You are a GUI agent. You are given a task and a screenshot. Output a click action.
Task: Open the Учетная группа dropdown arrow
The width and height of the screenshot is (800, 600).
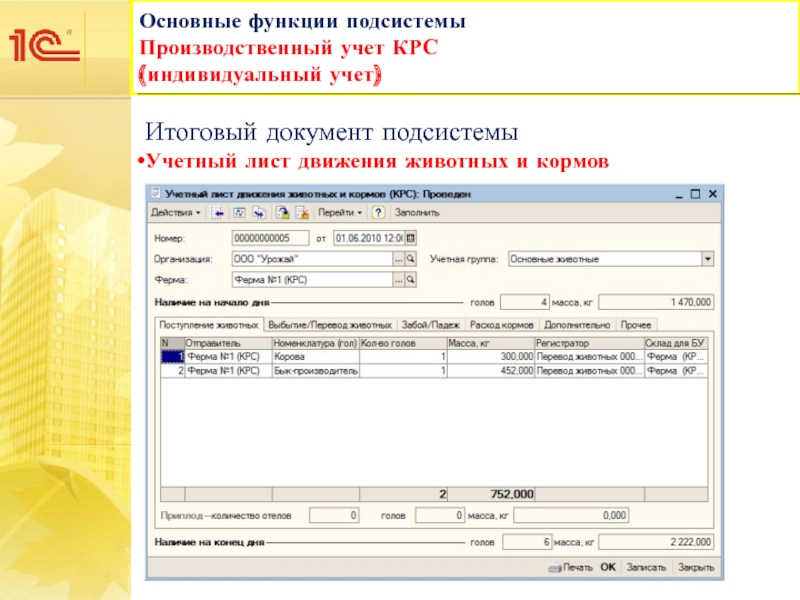(x=707, y=258)
